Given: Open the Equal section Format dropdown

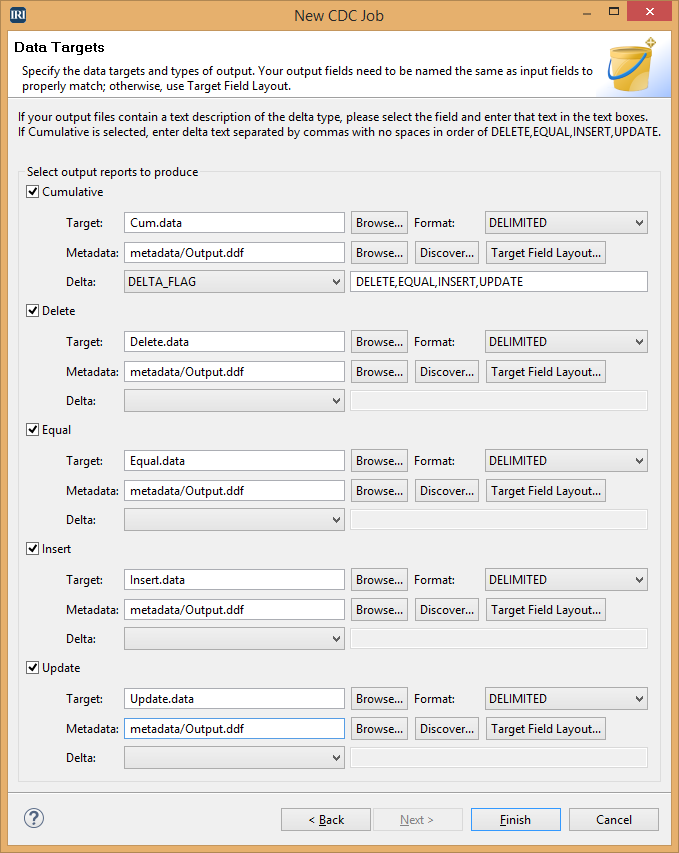Looking at the screenshot, I should [566, 461].
